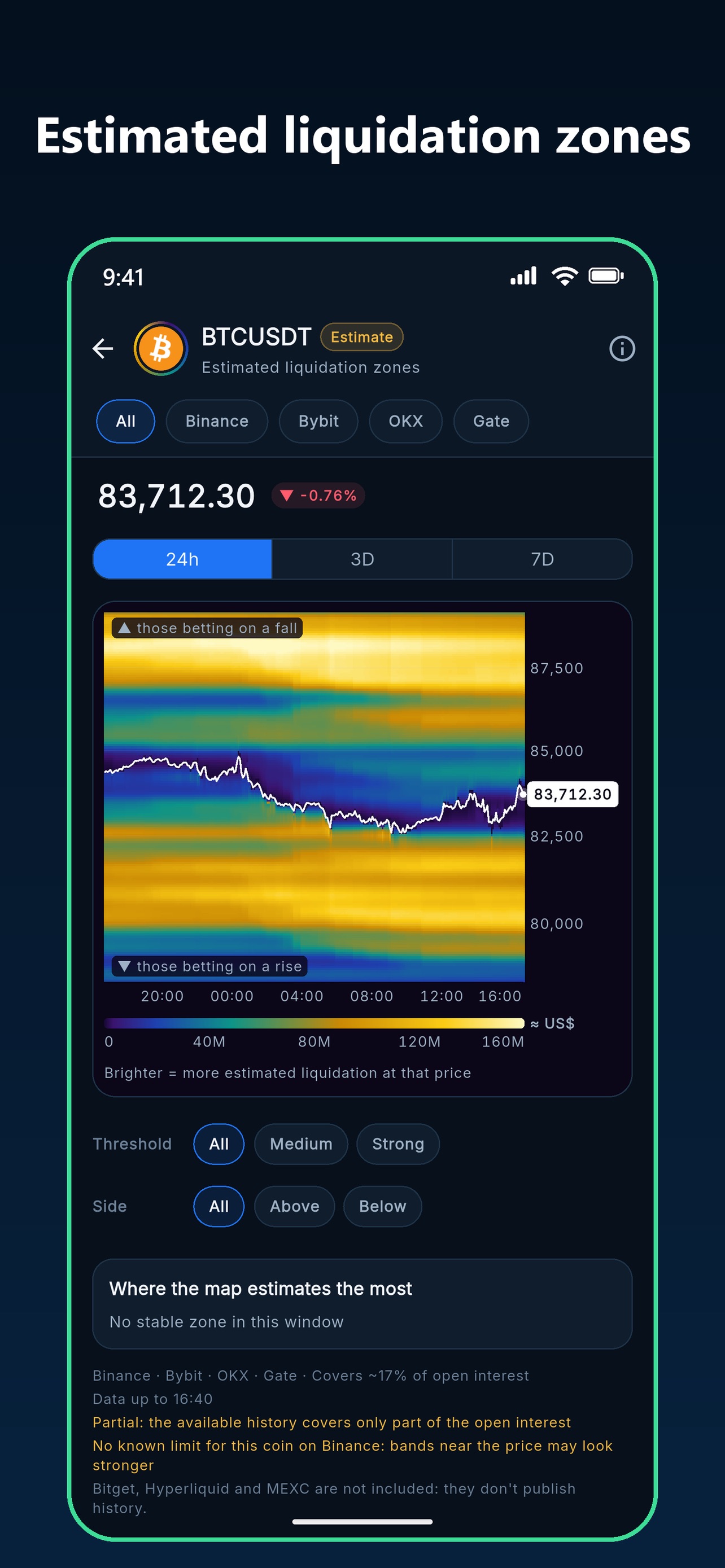Tap the 'those betting on a fall' label
The width and height of the screenshot is (725, 1568).
(207, 628)
